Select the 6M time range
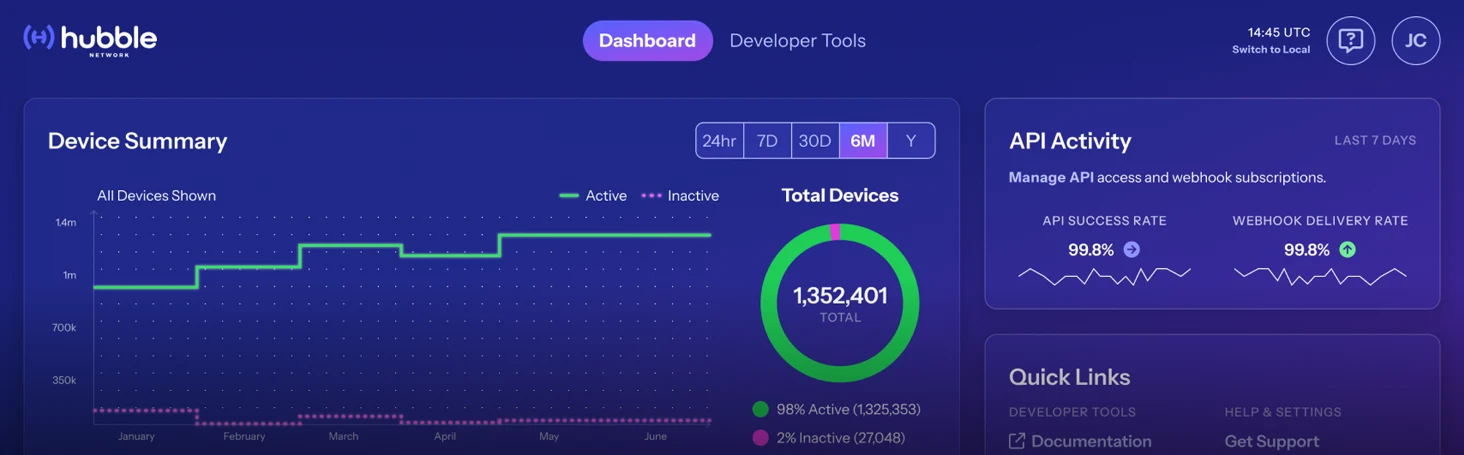The width and height of the screenshot is (1464, 455). point(863,141)
